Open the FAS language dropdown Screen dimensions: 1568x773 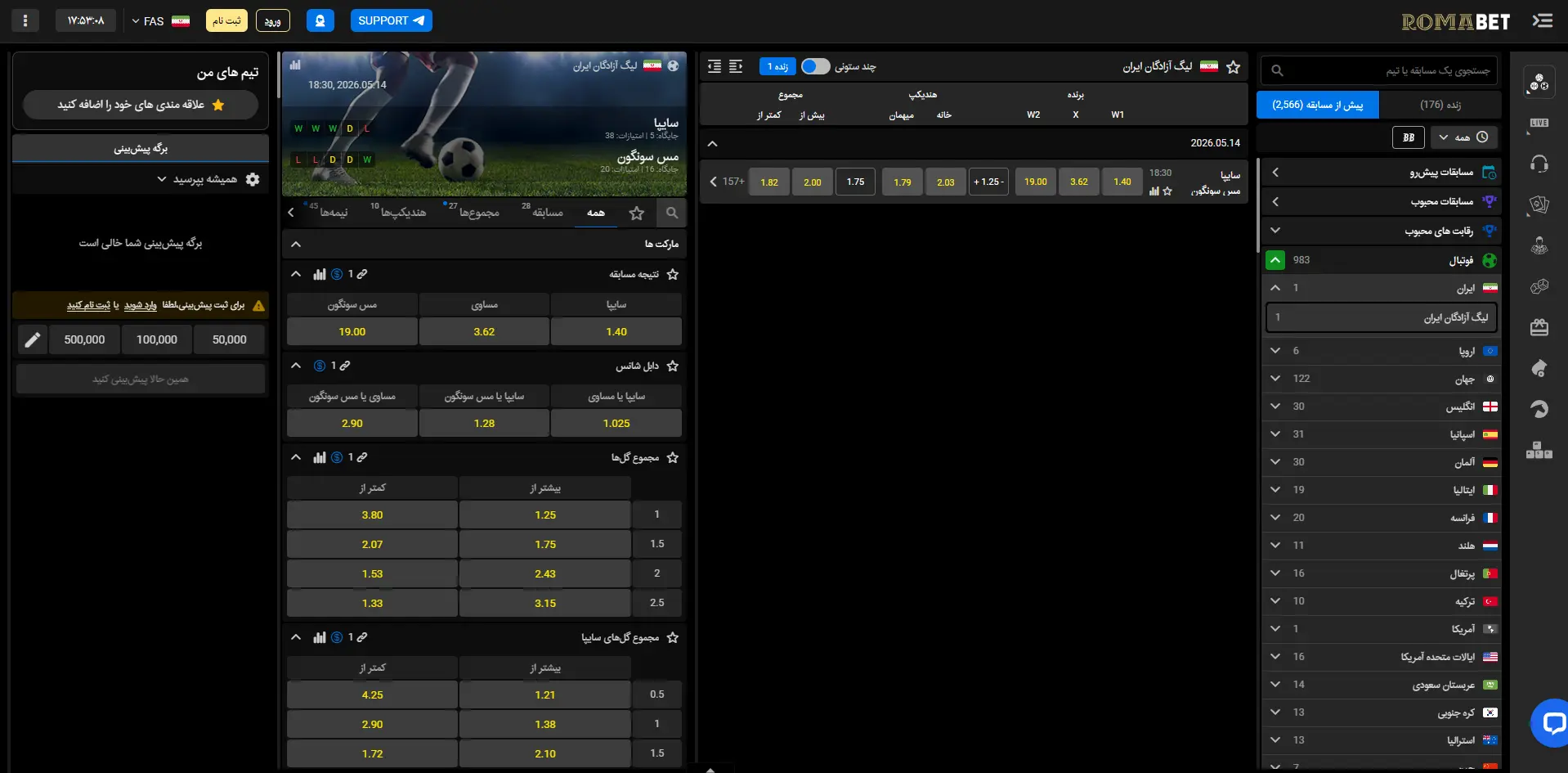click(x=160, y=20)
